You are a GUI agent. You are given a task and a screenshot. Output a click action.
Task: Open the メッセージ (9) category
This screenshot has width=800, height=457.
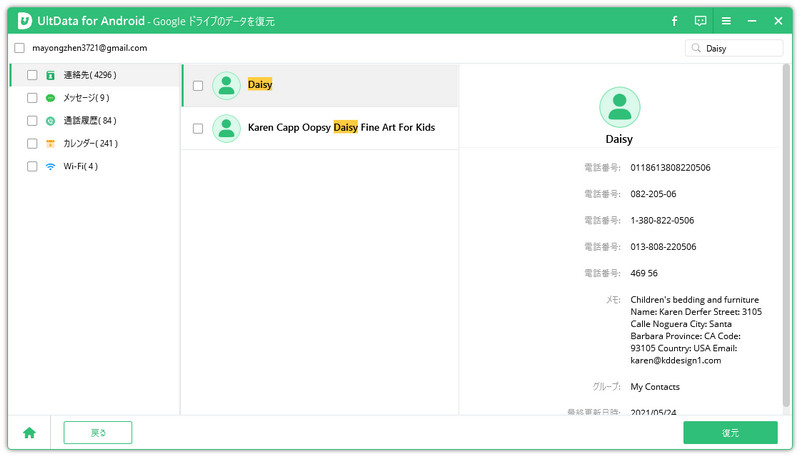[86, 98]
